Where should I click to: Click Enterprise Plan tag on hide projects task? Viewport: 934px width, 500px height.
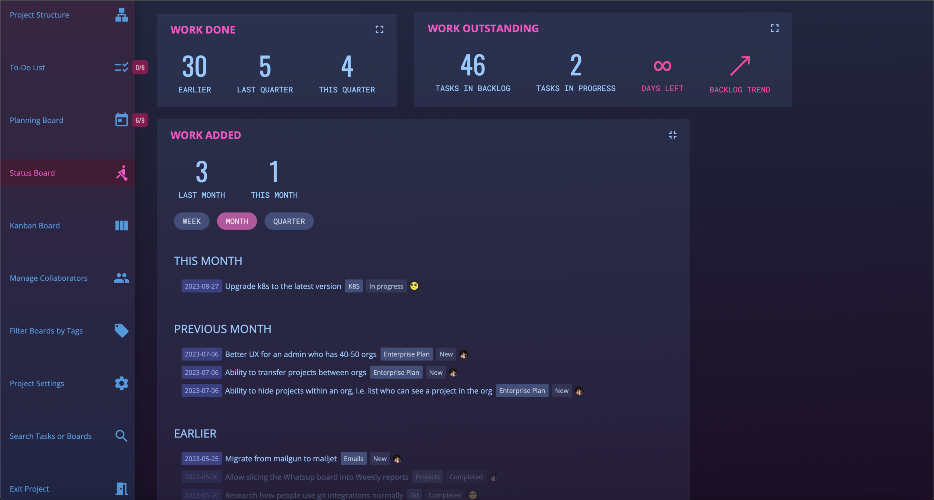click(522, 391)
